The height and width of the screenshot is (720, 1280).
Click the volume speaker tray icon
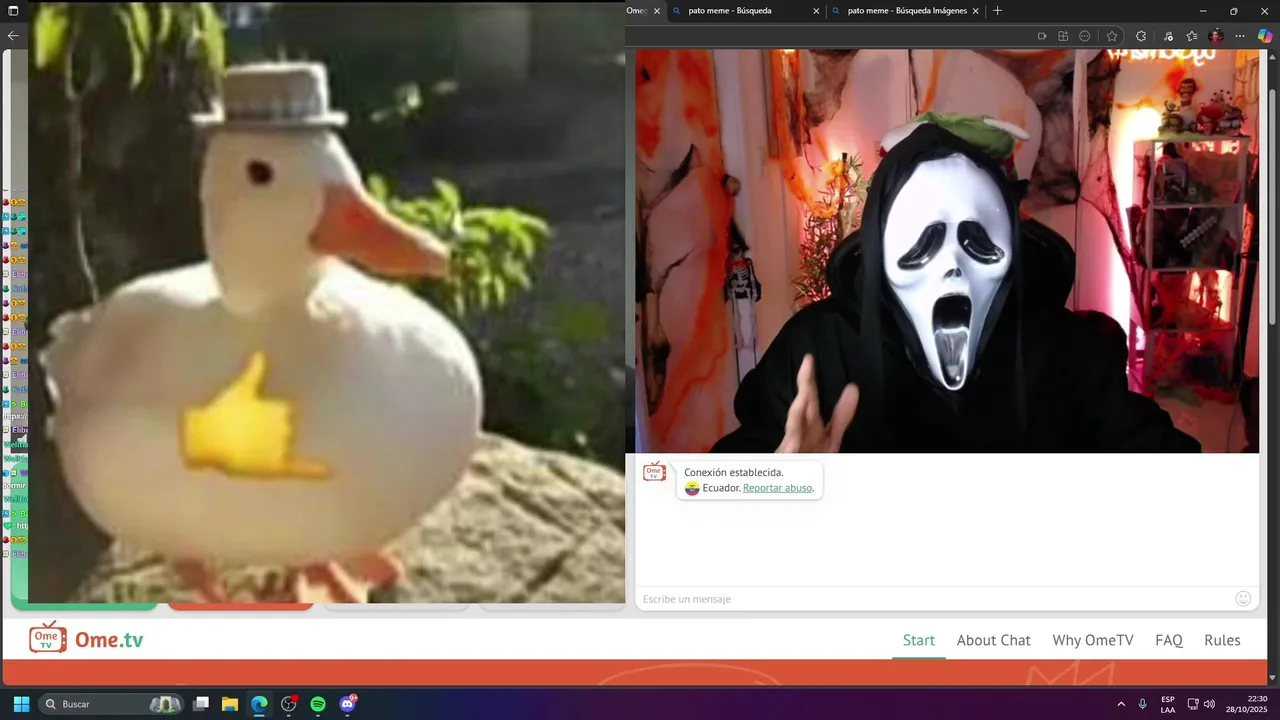click(1209, 704)
